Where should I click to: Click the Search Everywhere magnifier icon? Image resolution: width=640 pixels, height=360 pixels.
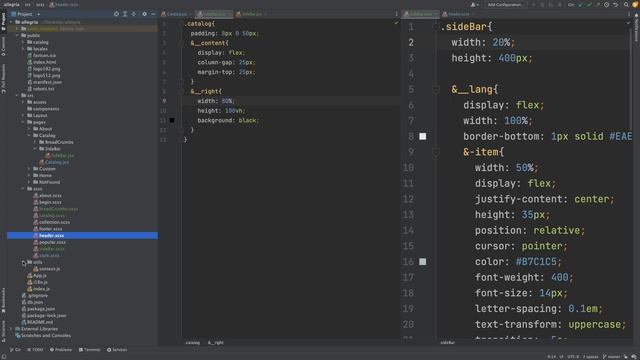626,4
